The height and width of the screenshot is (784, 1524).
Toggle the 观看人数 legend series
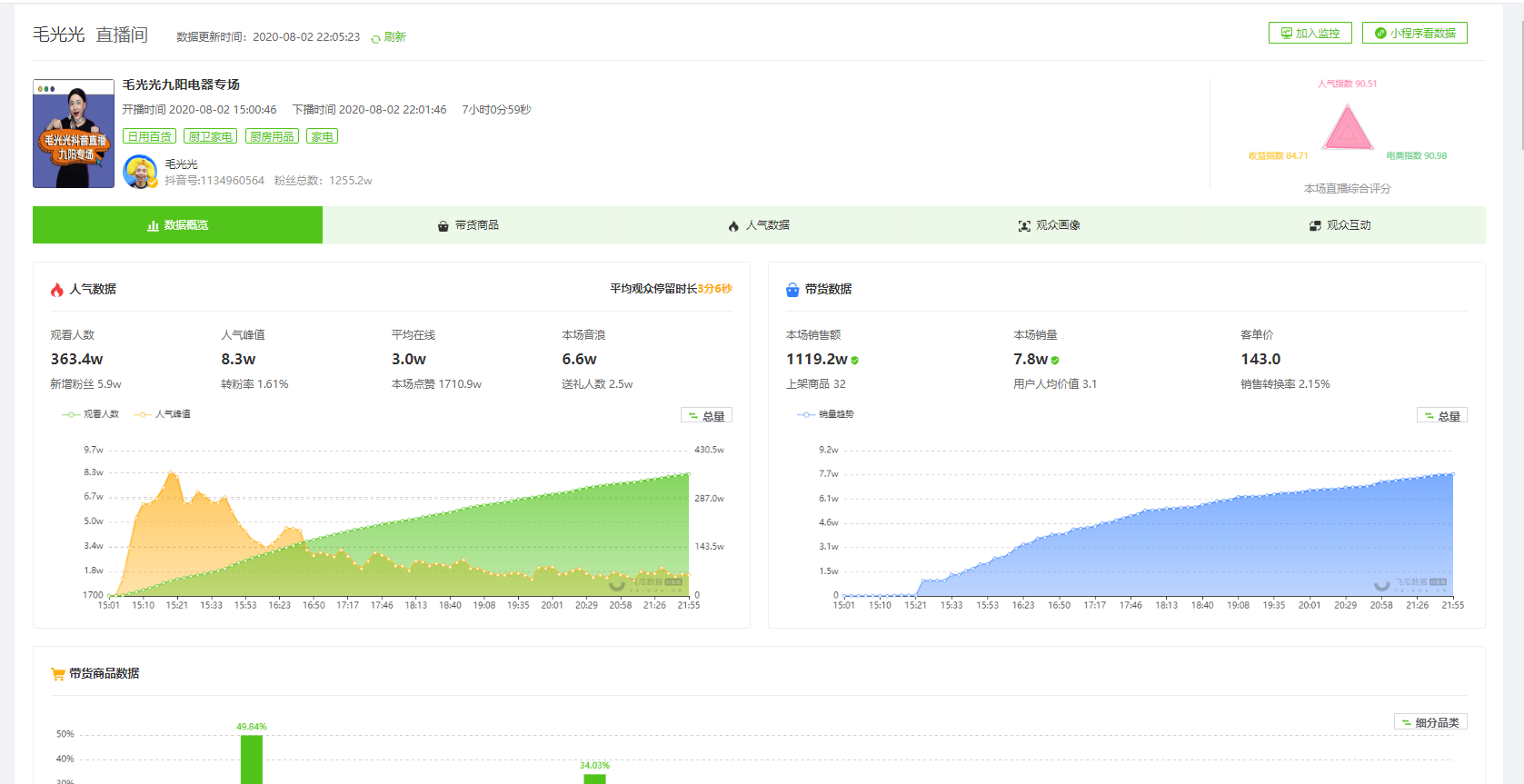point(90,414)
